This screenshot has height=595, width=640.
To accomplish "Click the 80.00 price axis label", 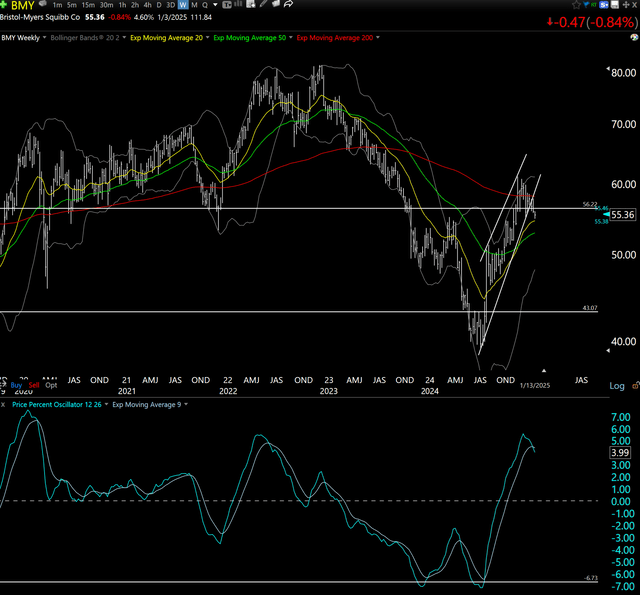I will coord(624,73).
